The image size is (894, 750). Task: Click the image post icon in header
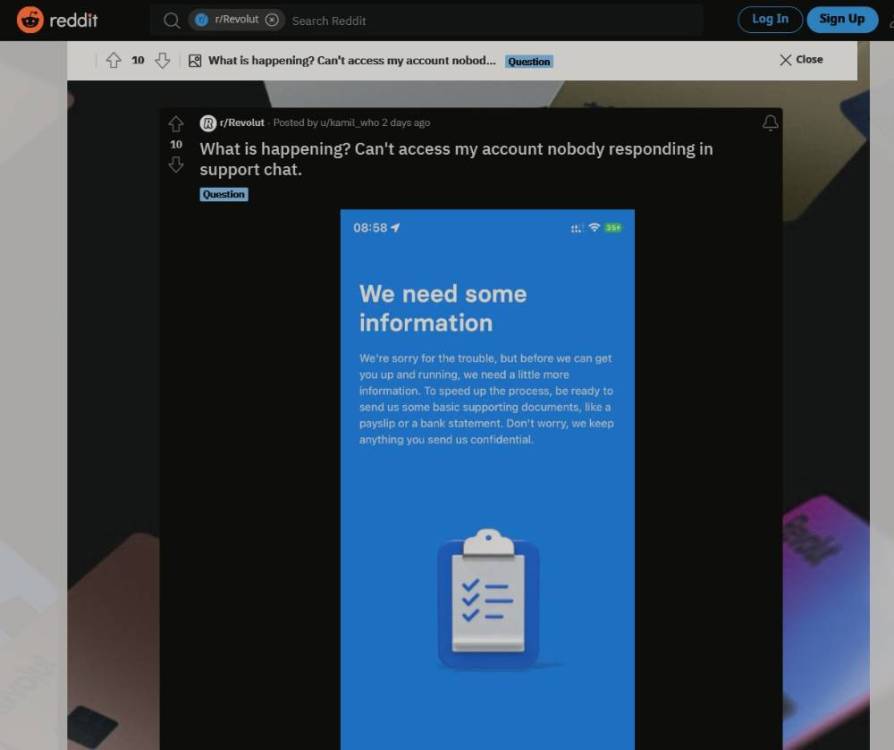tap(195, 60)
